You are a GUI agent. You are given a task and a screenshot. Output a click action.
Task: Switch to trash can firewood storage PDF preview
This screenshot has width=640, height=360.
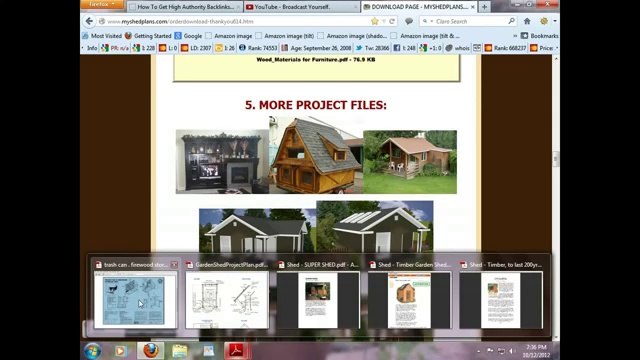136,300
